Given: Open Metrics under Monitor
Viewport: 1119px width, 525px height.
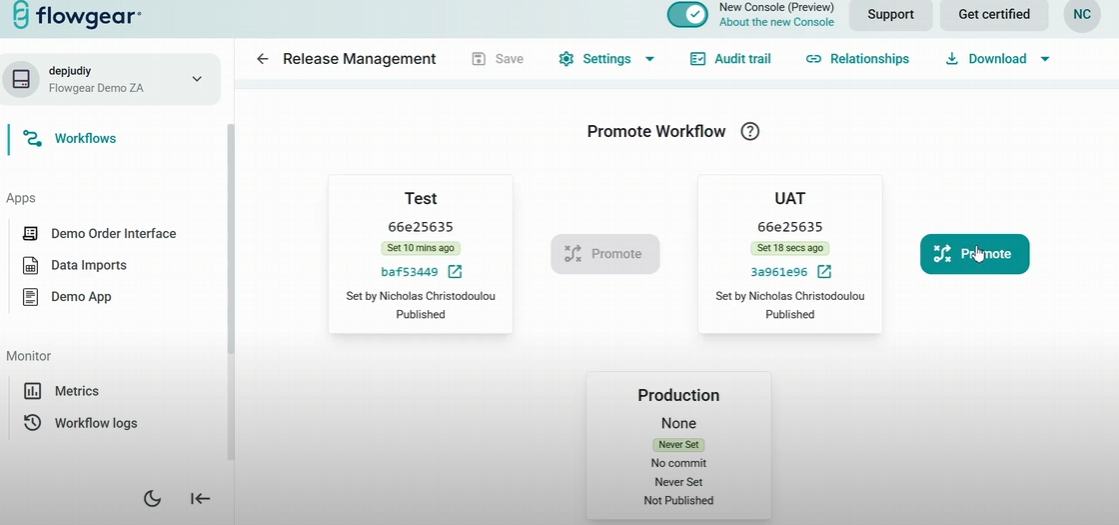Looking at the screenshot, I should 76,391.
